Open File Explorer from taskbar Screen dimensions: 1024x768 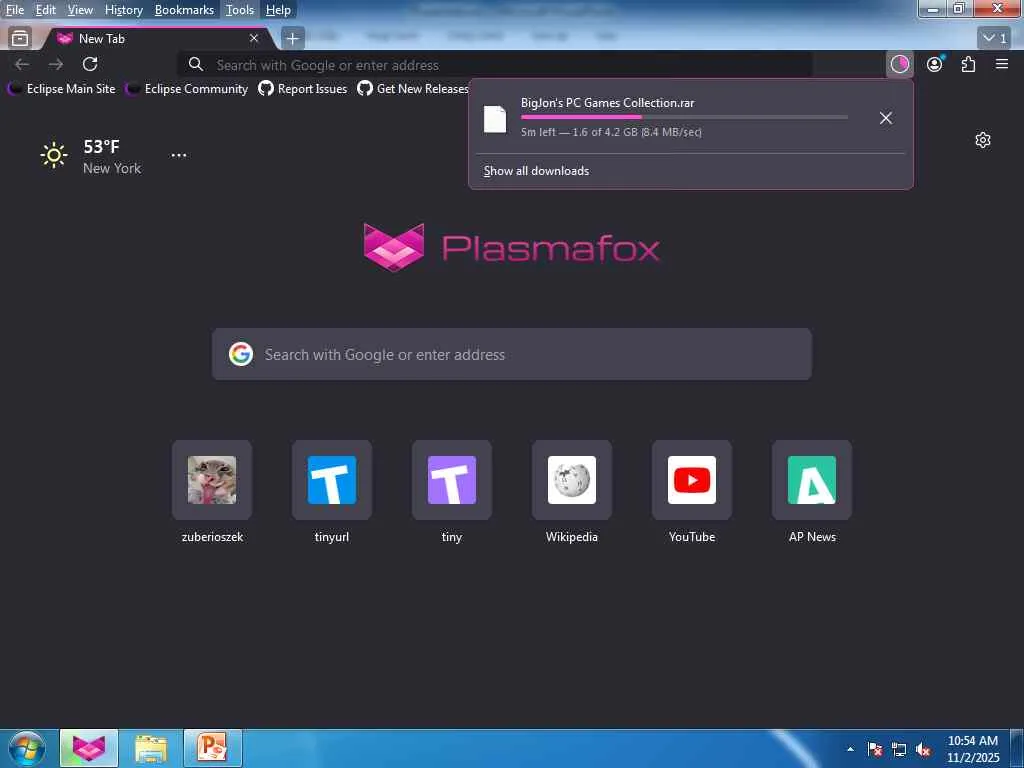[151, 748]
